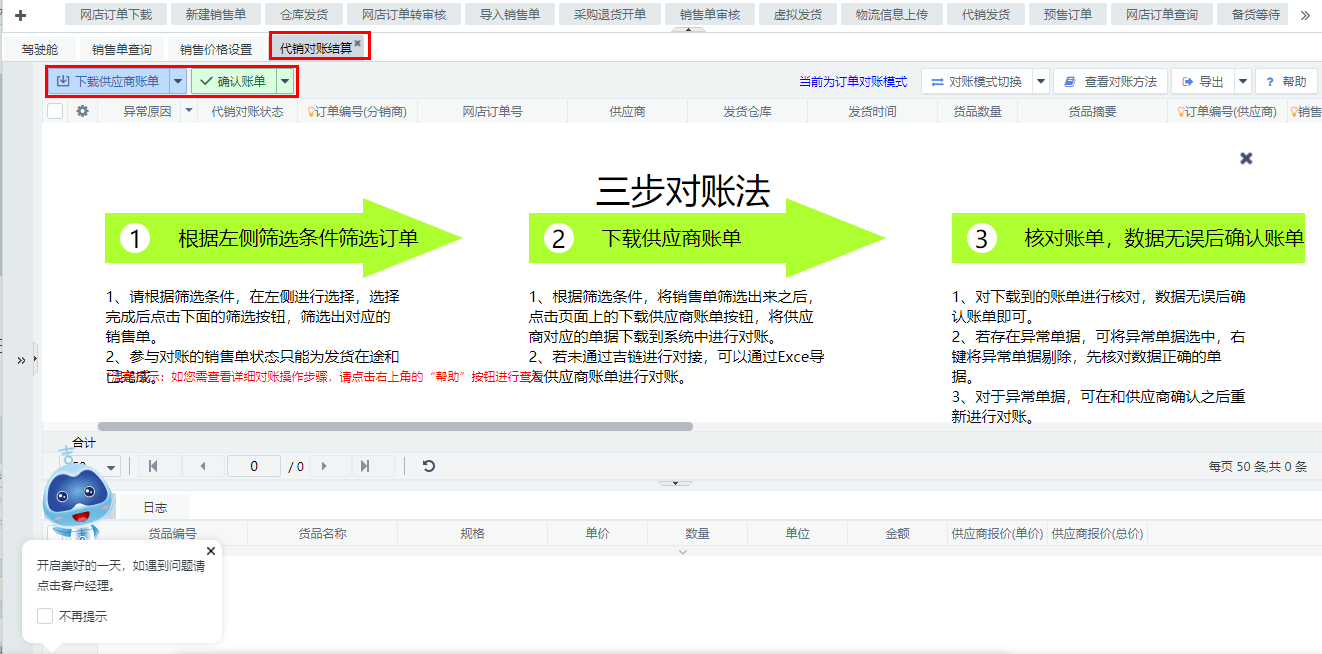This screenshot has width=1322, height=654.
Task: Tick the 不再提示 checkbox
Action: pos(45,616)
